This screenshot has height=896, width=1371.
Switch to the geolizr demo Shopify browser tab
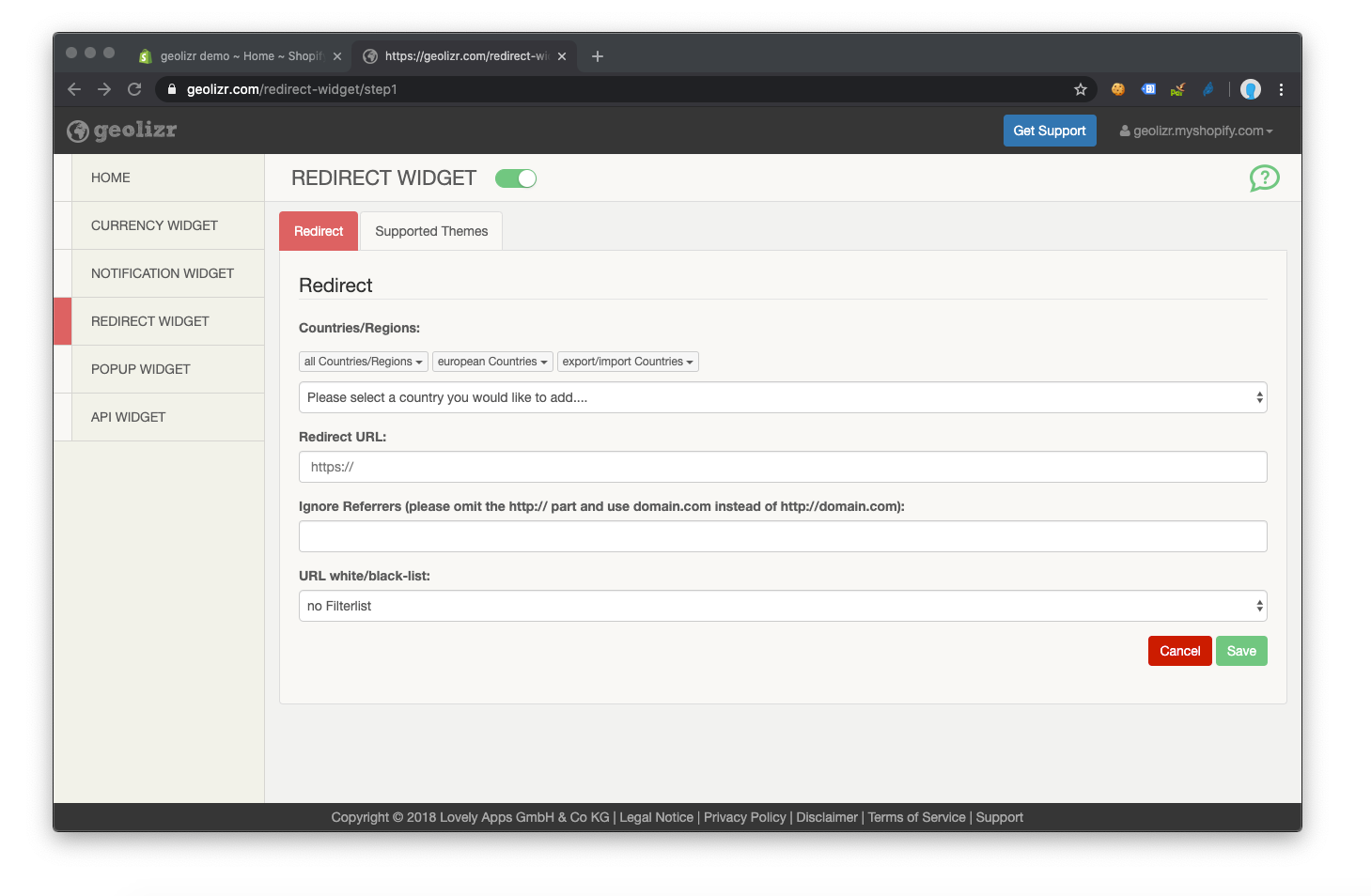pos(241,56)
